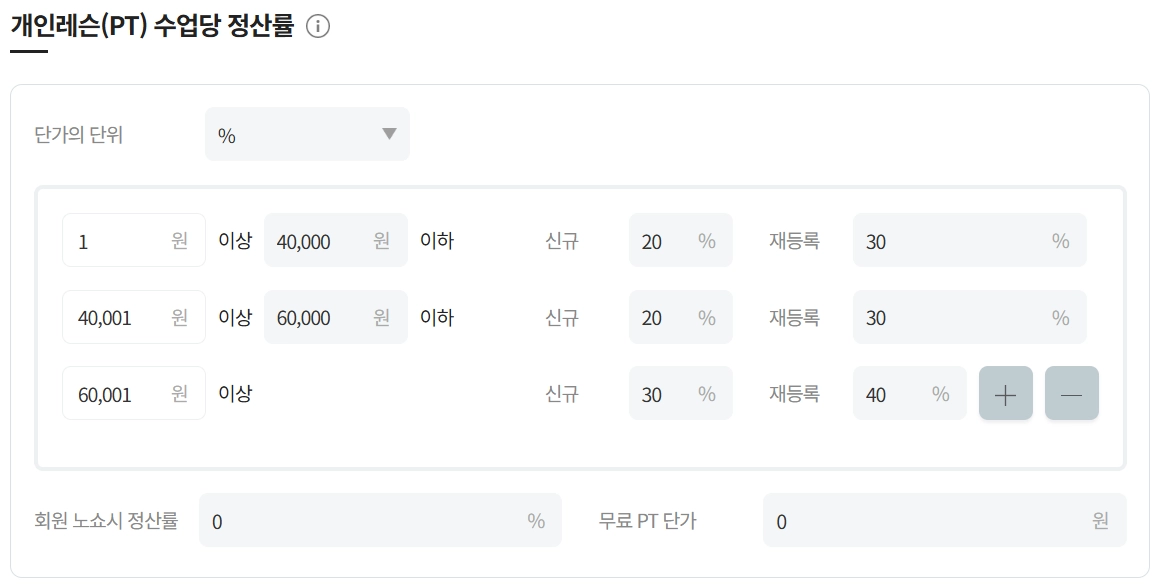Open the 단가의 단위 unit dropdown
The height and width of the screenshot is (584, 1171).
(306, 135)
